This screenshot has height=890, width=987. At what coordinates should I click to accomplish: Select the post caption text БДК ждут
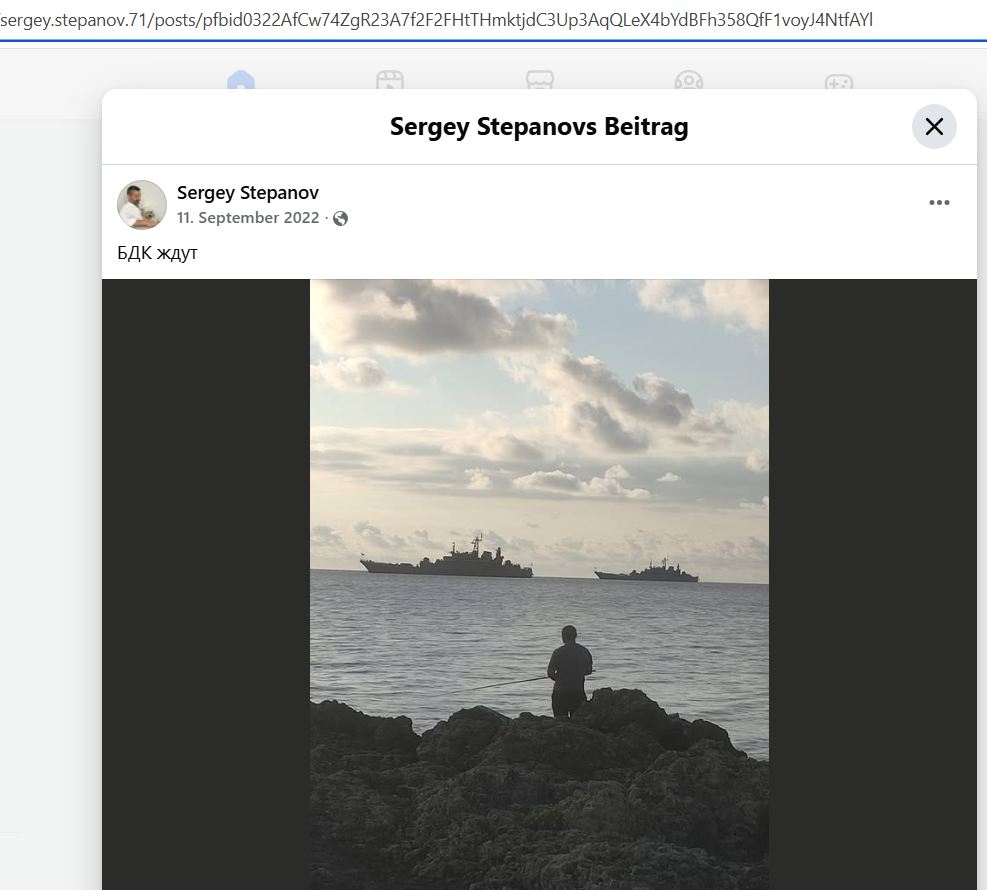(157, 253)
